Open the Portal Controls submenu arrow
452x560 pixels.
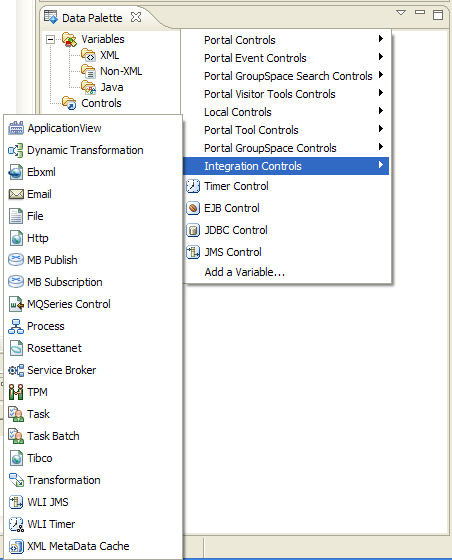pyautogui.click(x=381, y=39)
